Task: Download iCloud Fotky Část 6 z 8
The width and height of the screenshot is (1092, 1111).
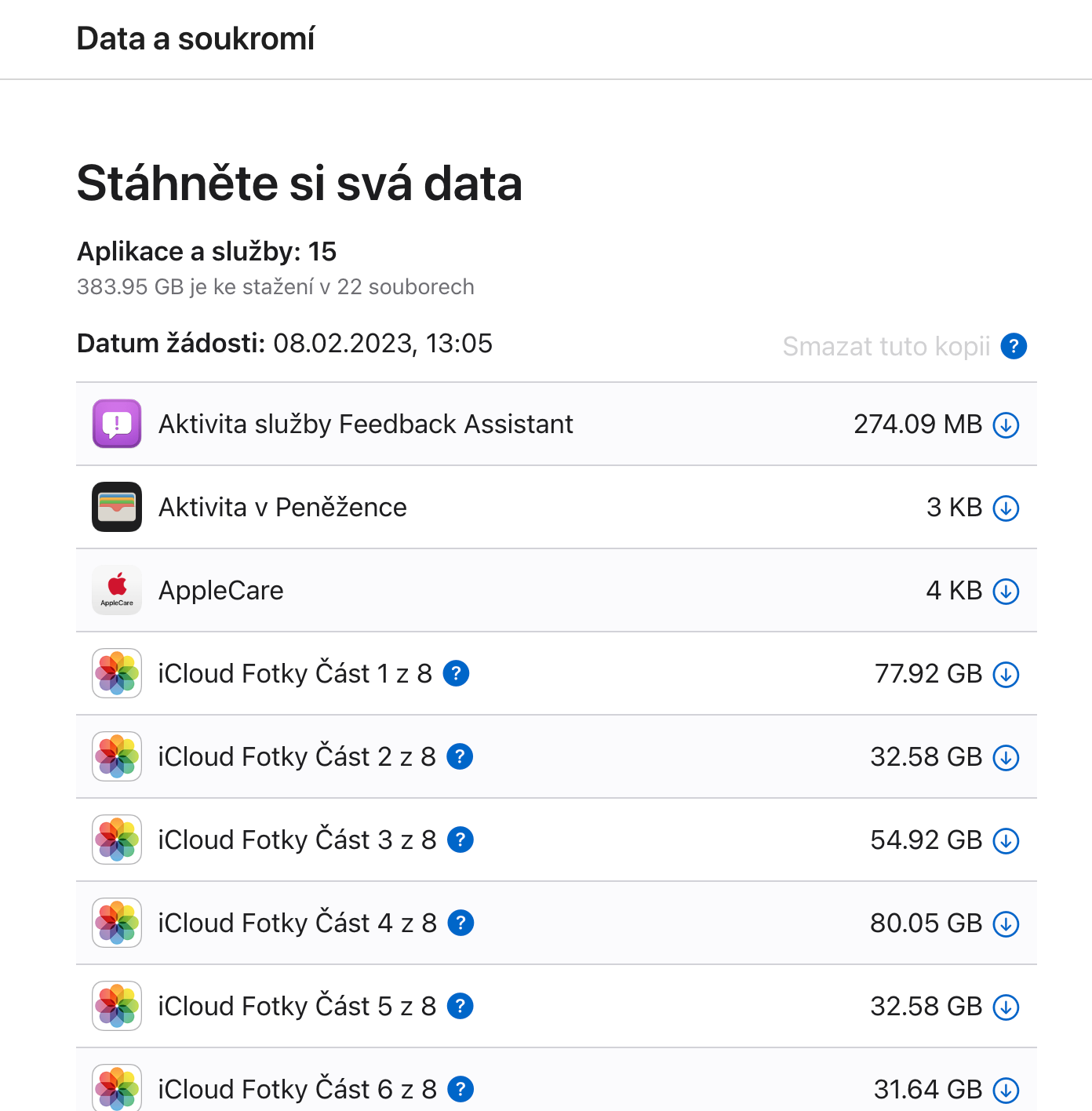Action: point(1006,1090)
